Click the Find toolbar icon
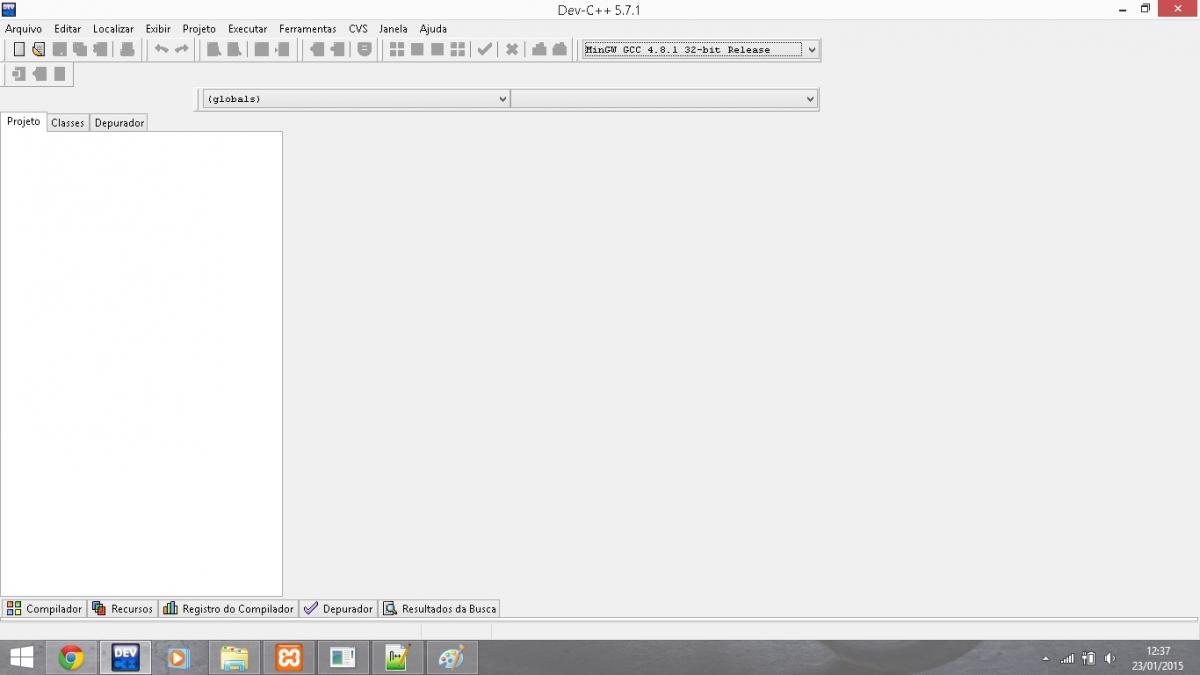 pyautogui.click(x=213, y=49)
